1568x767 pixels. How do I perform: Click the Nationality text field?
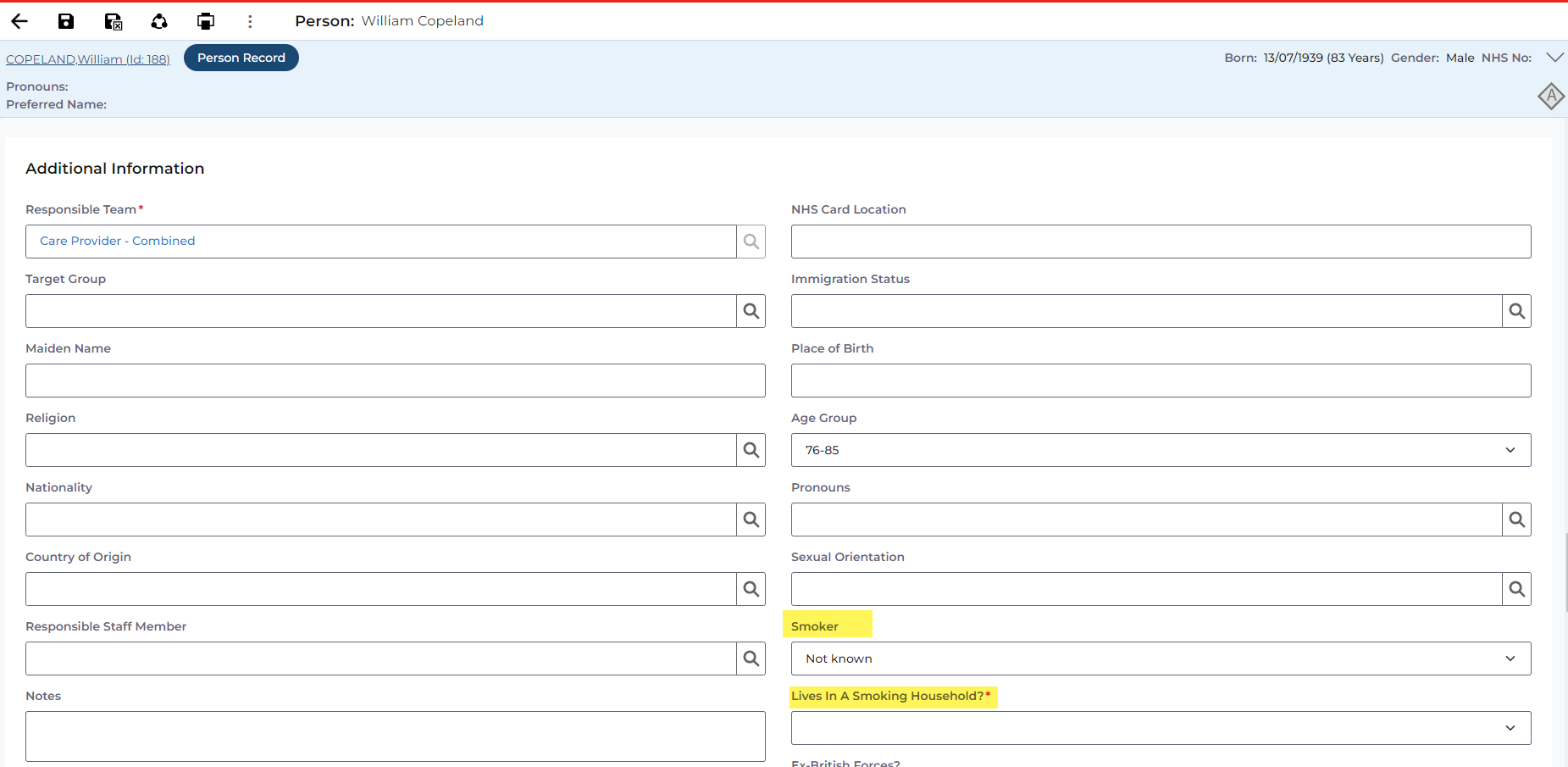click(381, 520)
